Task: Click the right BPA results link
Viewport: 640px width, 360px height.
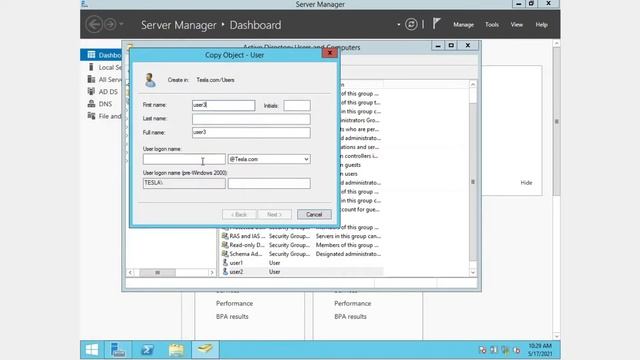Action: [x=350, y=316]
